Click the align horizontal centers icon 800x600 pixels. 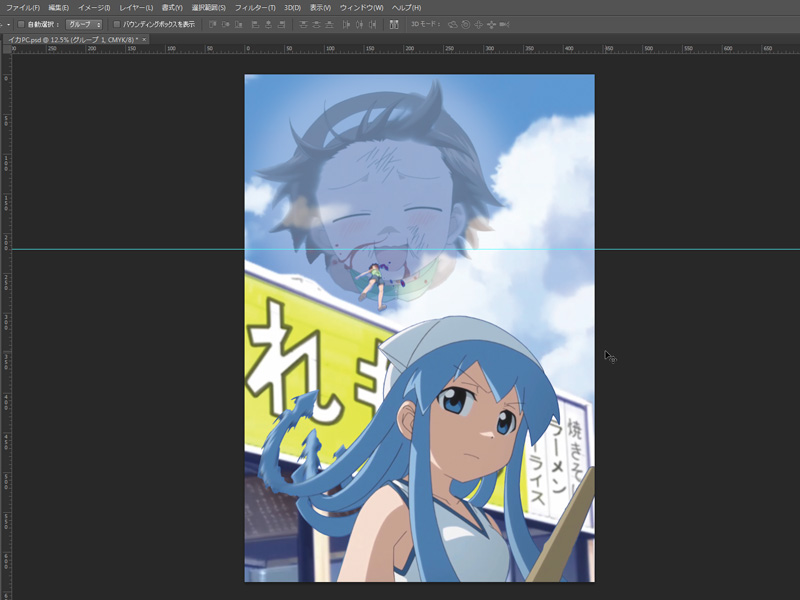point(268,24)
